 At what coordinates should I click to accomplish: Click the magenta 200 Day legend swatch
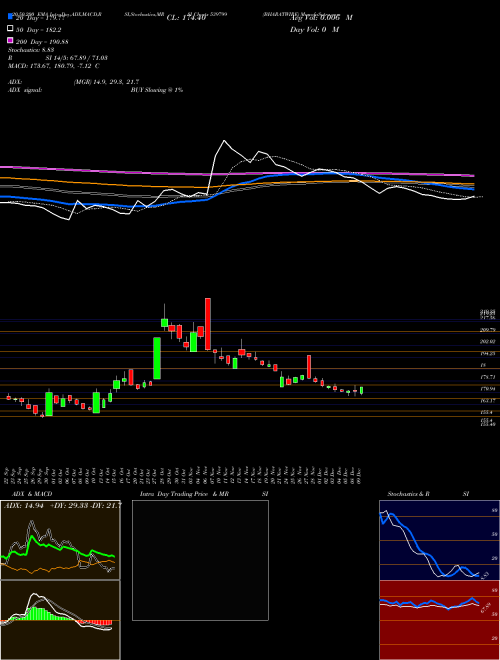pyautogui.click(x=11, y=41)
